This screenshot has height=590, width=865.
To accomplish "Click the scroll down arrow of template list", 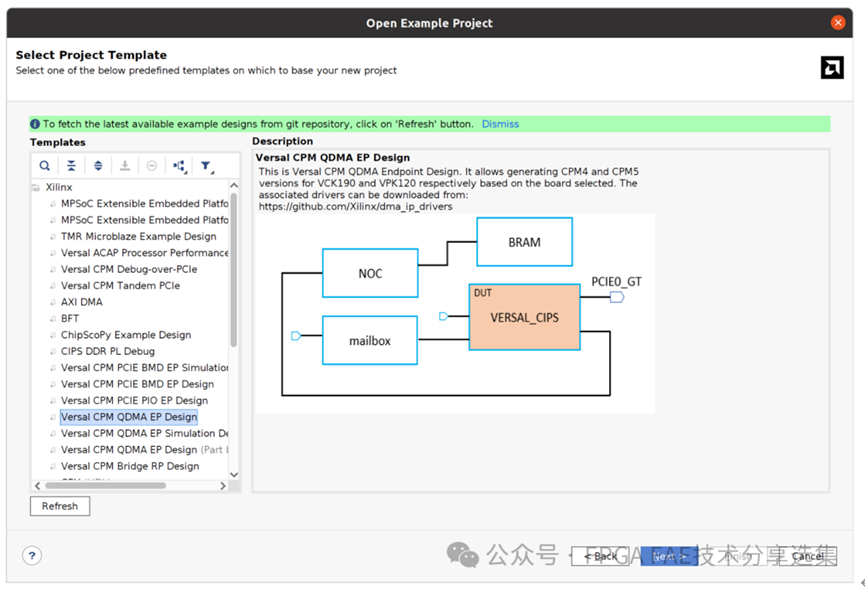I will tap(234, 474).
